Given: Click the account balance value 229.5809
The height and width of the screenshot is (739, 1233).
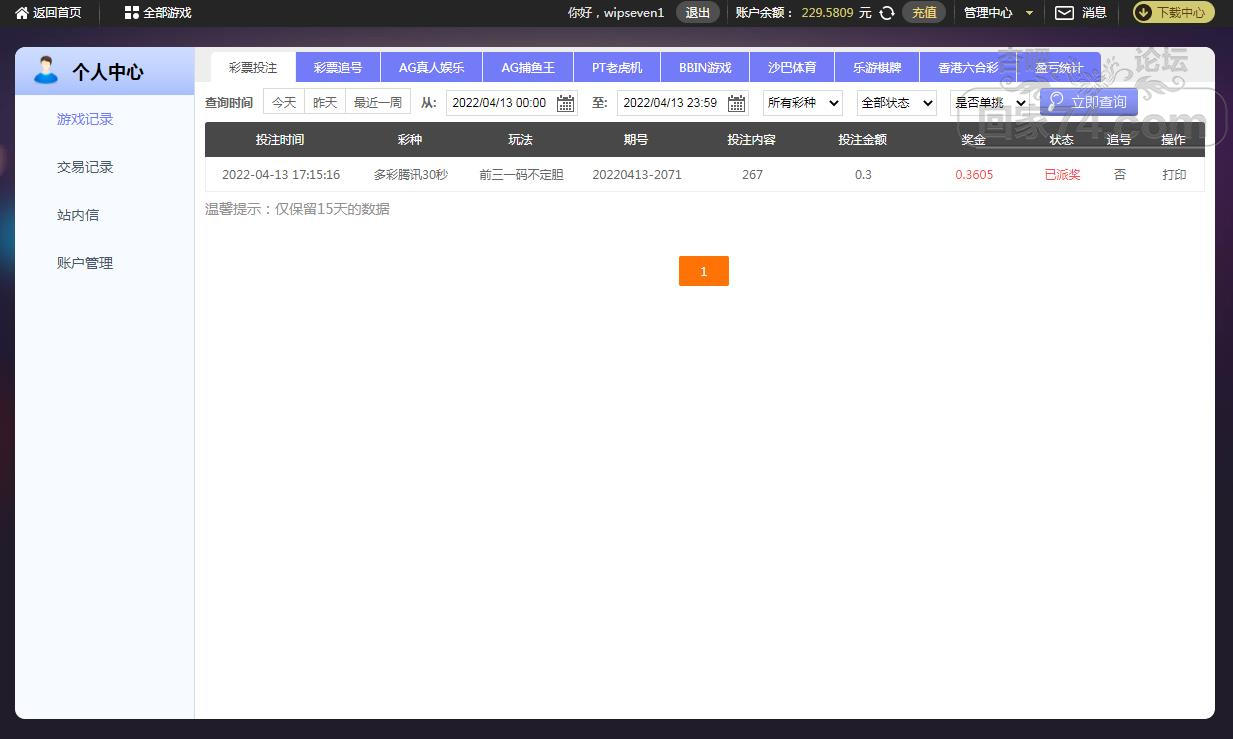Looking at the screenshot, I should (827, 13).
